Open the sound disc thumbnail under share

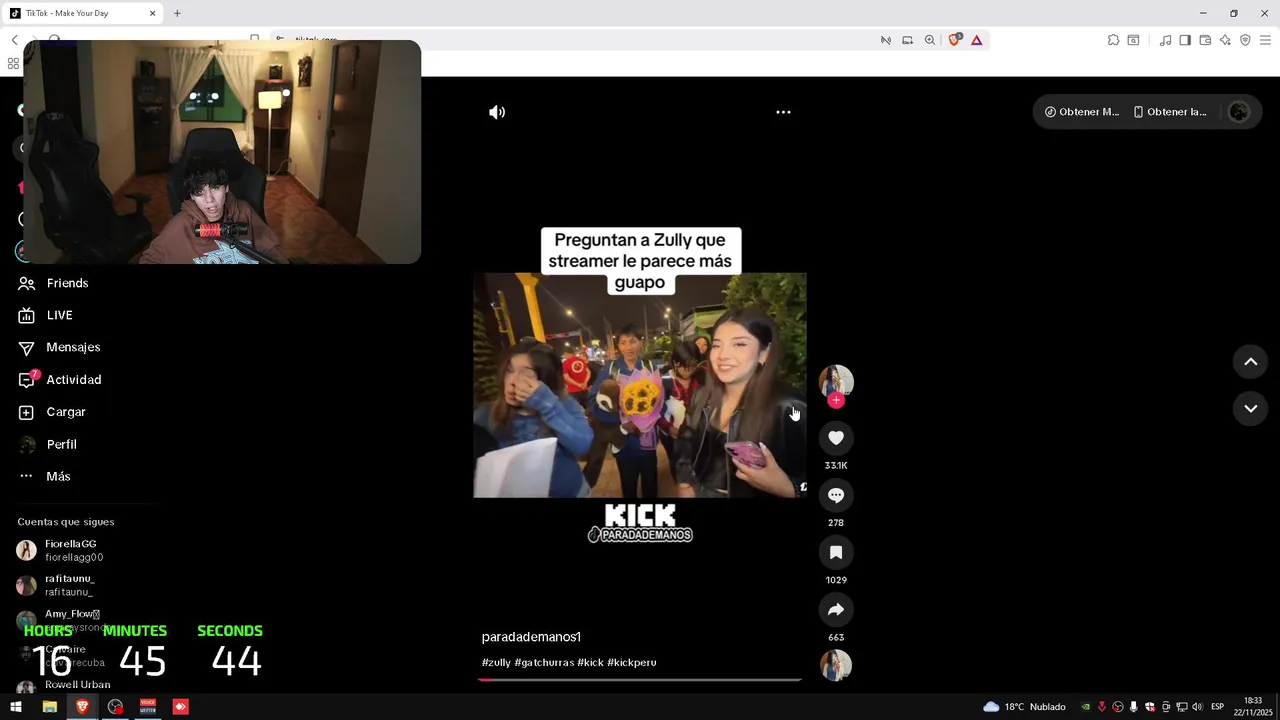pos(836,665)
